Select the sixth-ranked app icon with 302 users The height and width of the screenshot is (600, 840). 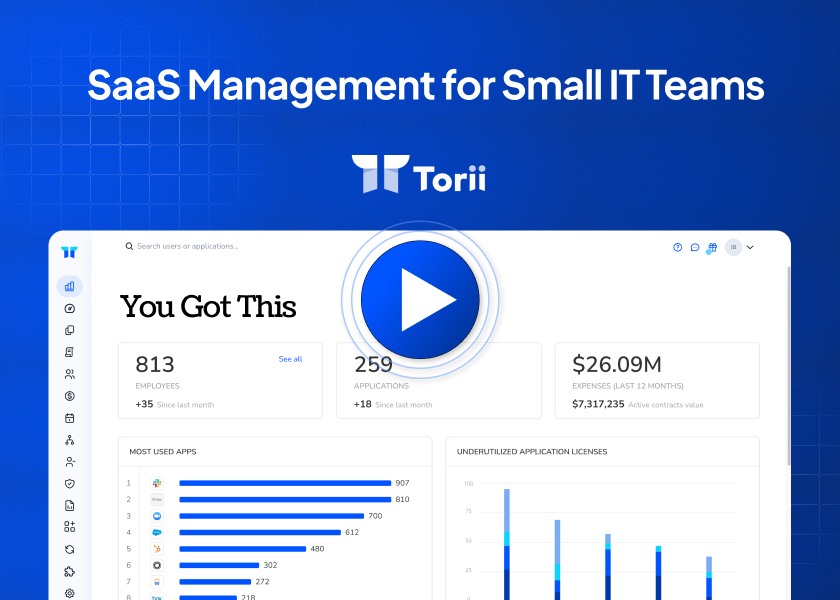click(157, 565)
